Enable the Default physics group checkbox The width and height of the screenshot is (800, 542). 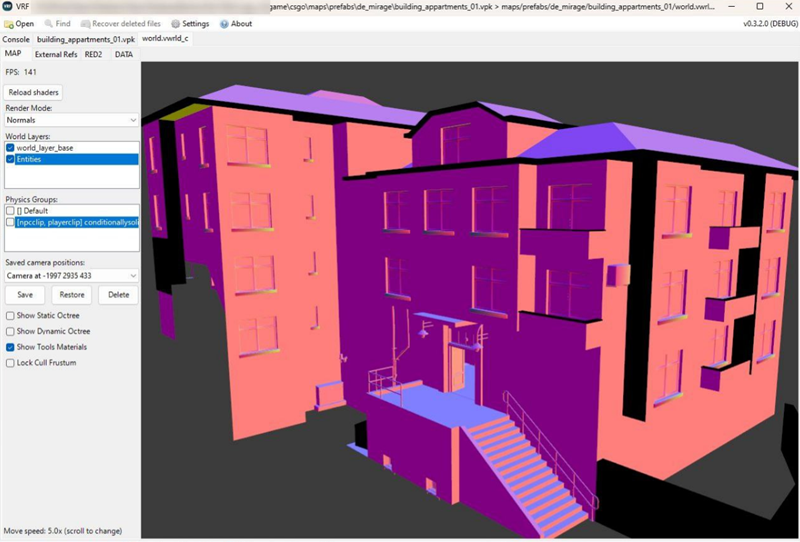coord(10,211)
